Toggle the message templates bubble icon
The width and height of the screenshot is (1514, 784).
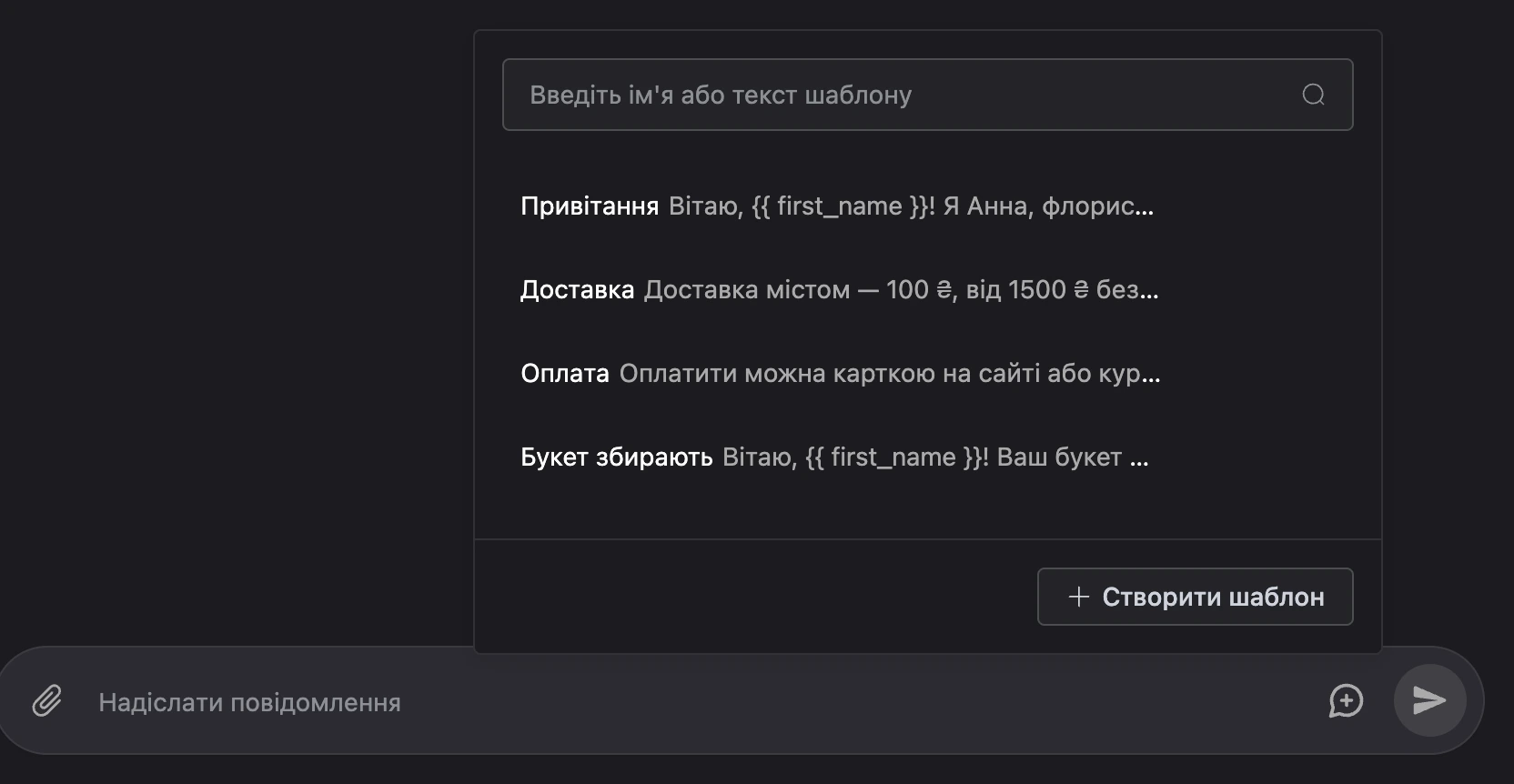(x=1346, y=700)
